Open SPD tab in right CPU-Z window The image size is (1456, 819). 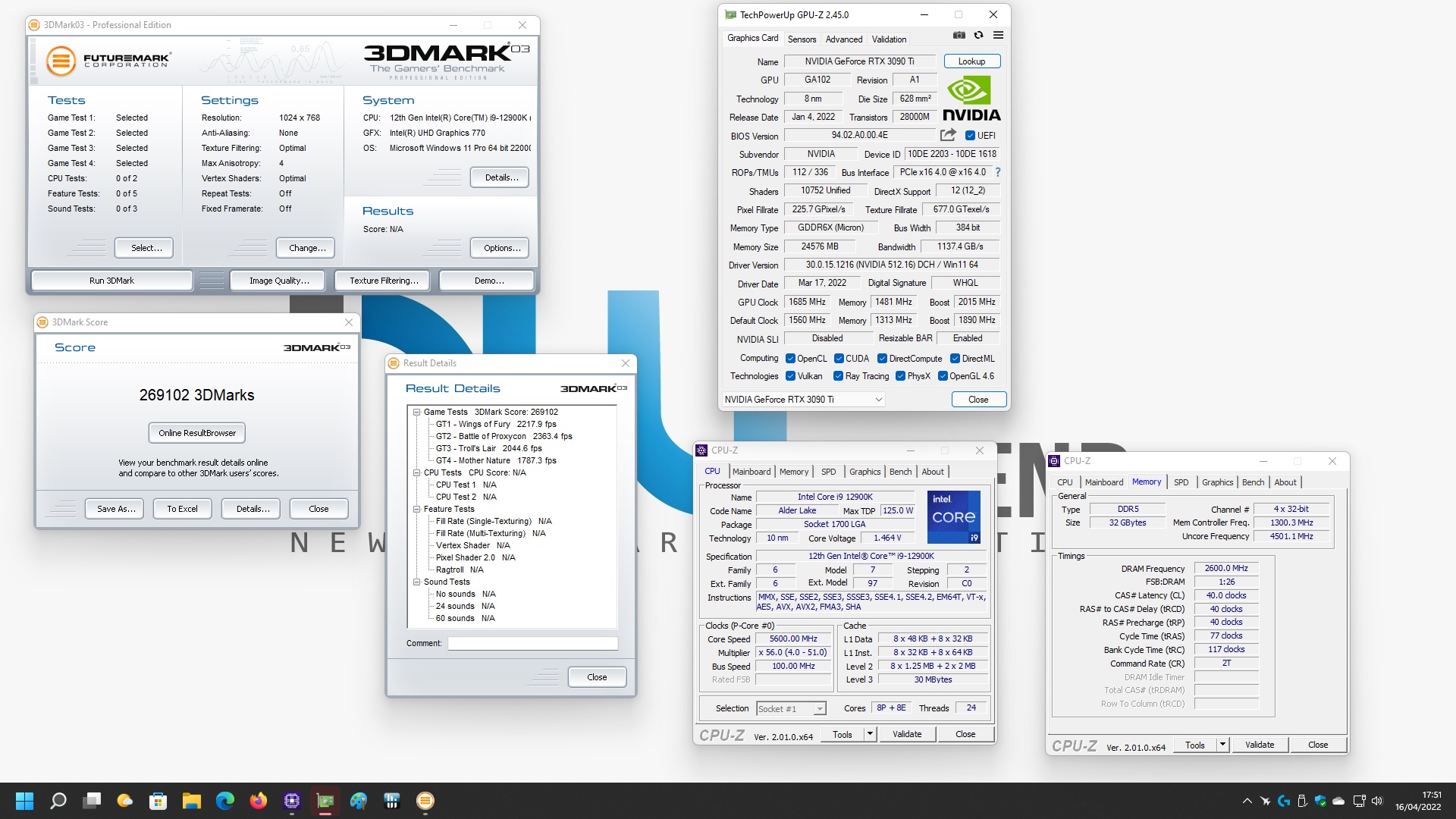tap(1181, 482)
